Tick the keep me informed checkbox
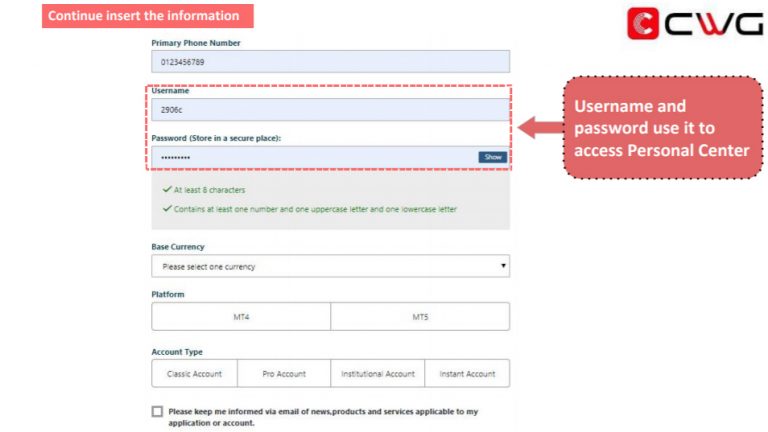Screen dimensions: 768x432 pos(157,411)
